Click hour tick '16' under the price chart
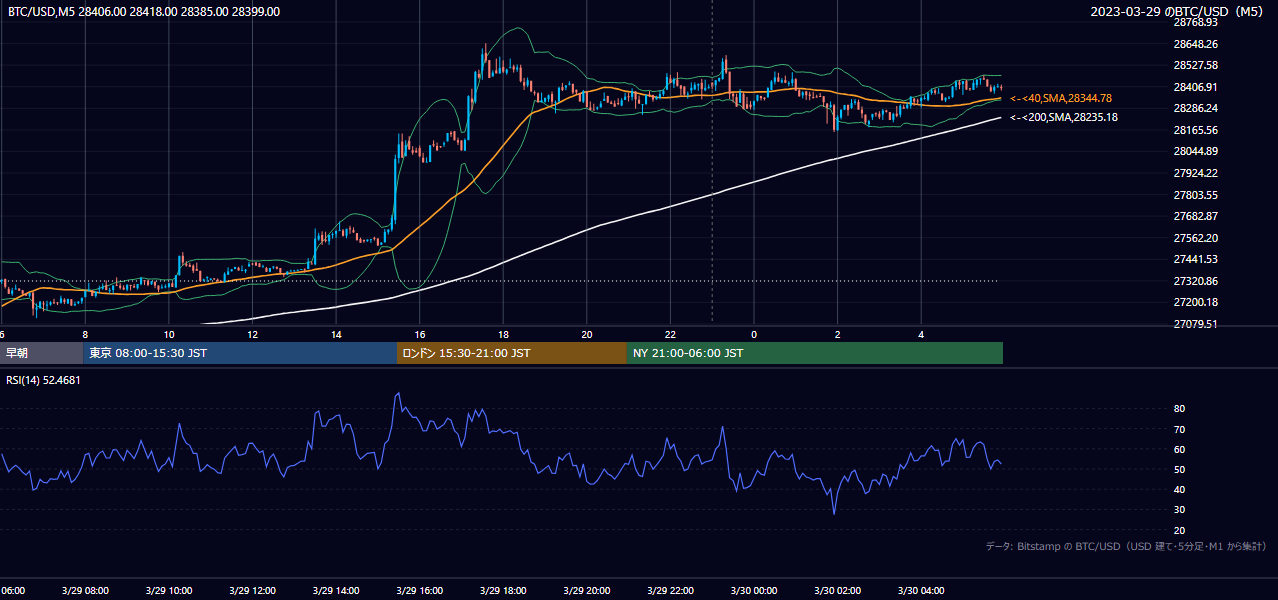This screenshot has width=1278, height=600. [419, 334]
